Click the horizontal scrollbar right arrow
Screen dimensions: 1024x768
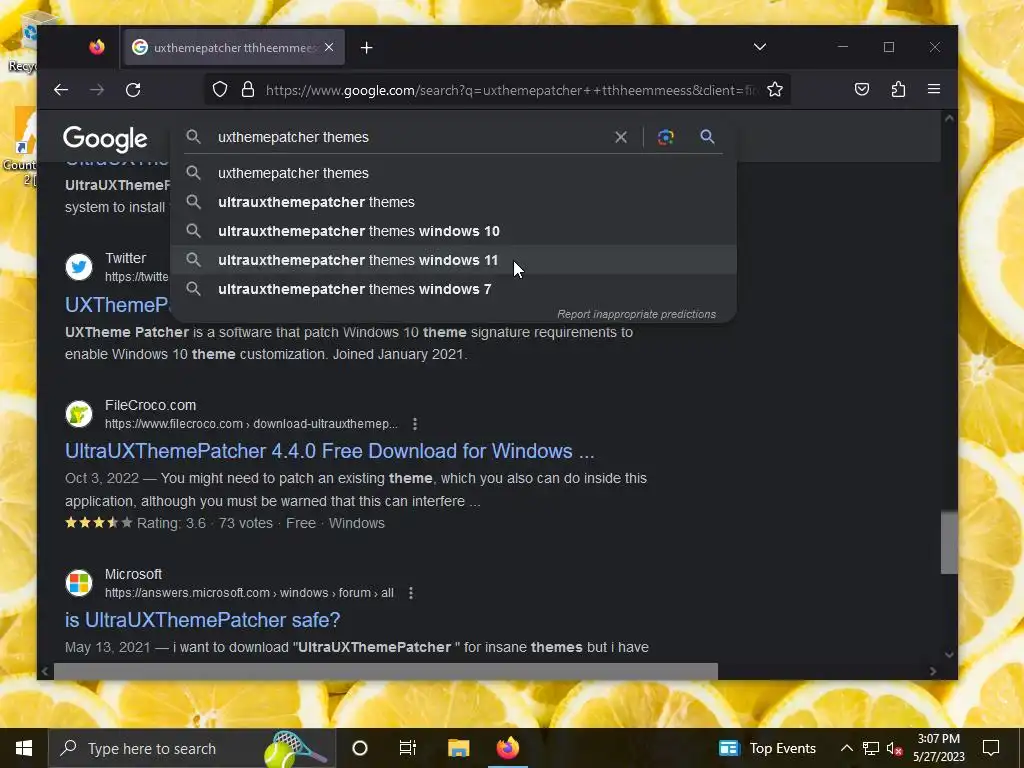(933, 671)
